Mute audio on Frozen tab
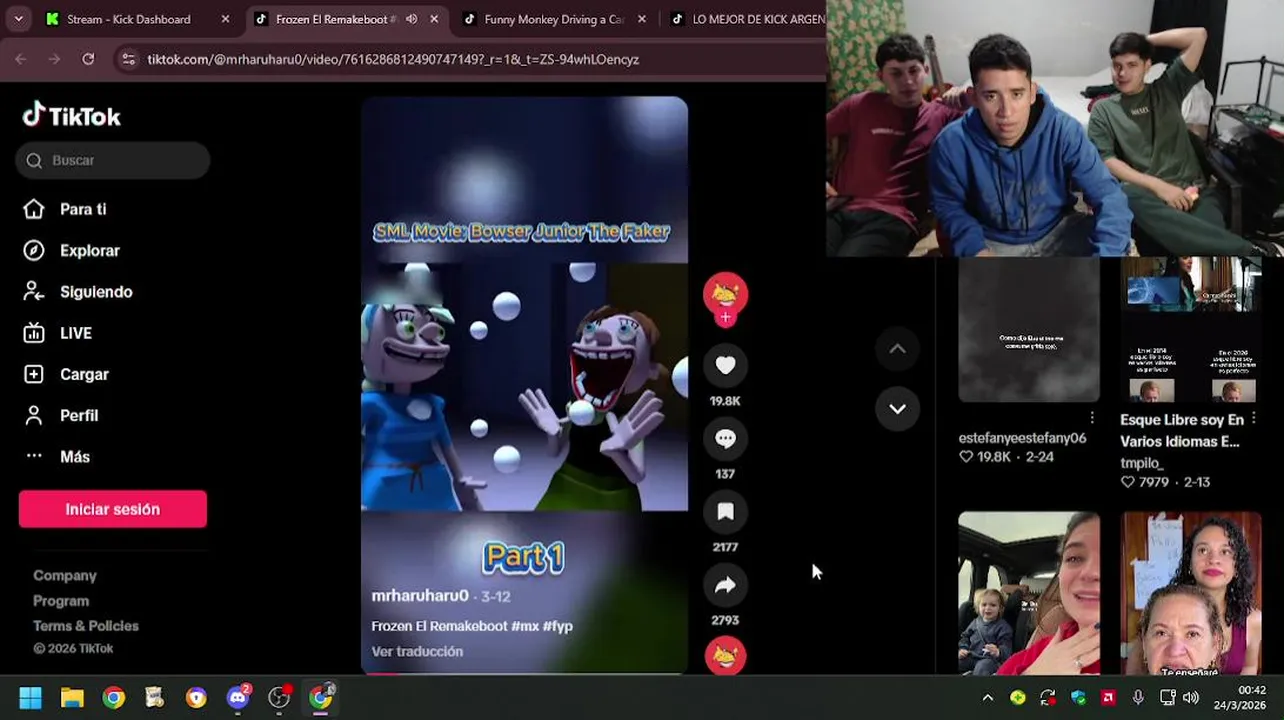 click(411, 19)
